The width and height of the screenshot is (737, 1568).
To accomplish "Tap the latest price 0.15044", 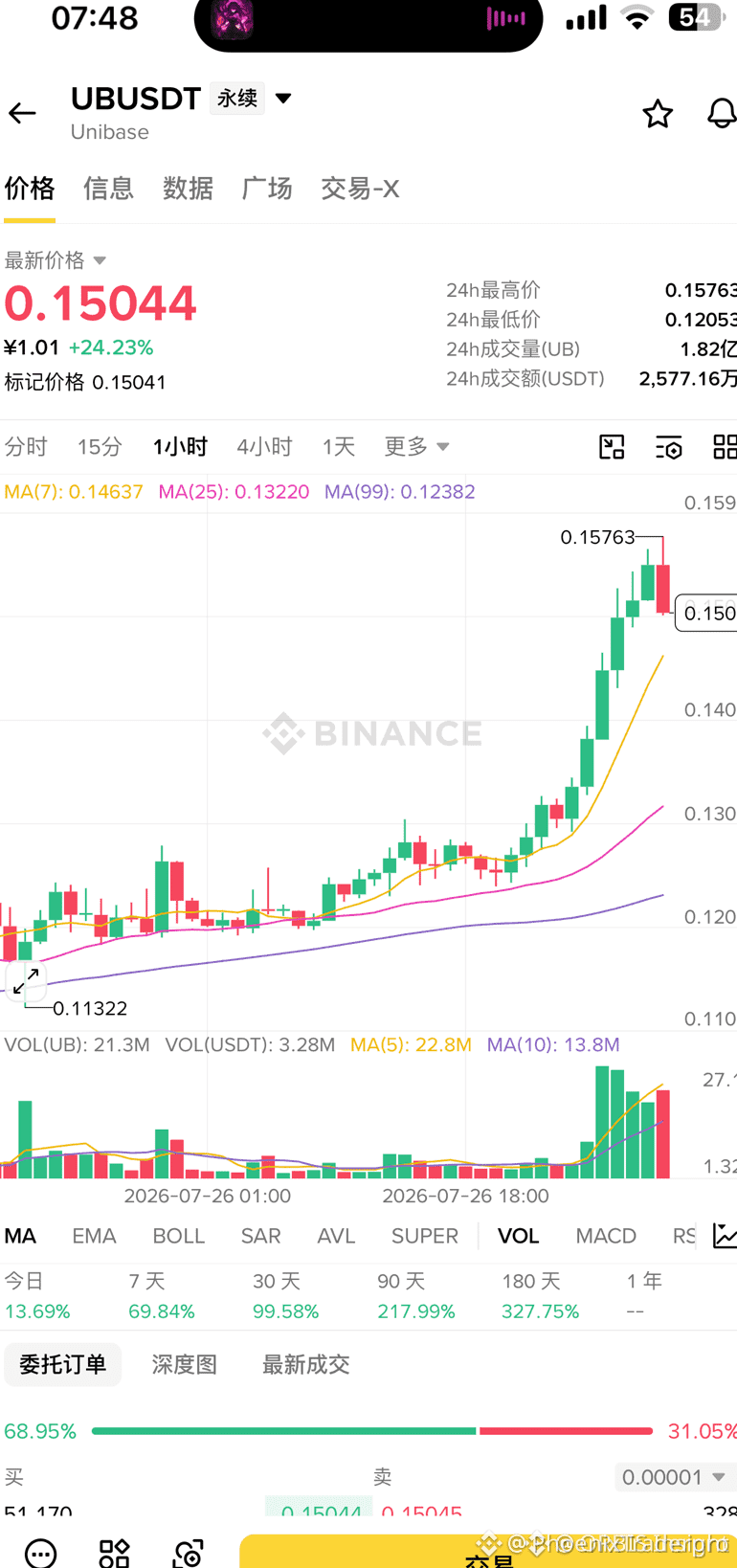I will (100, 303).
